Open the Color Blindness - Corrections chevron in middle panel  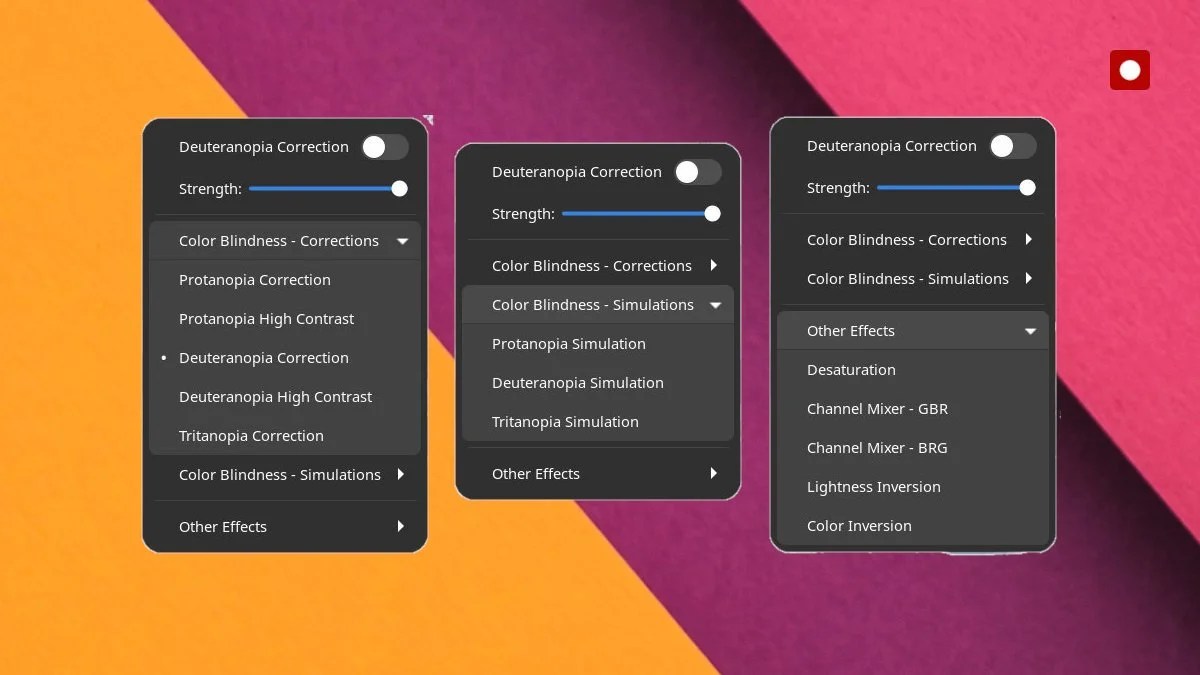(x=714, y=265)
